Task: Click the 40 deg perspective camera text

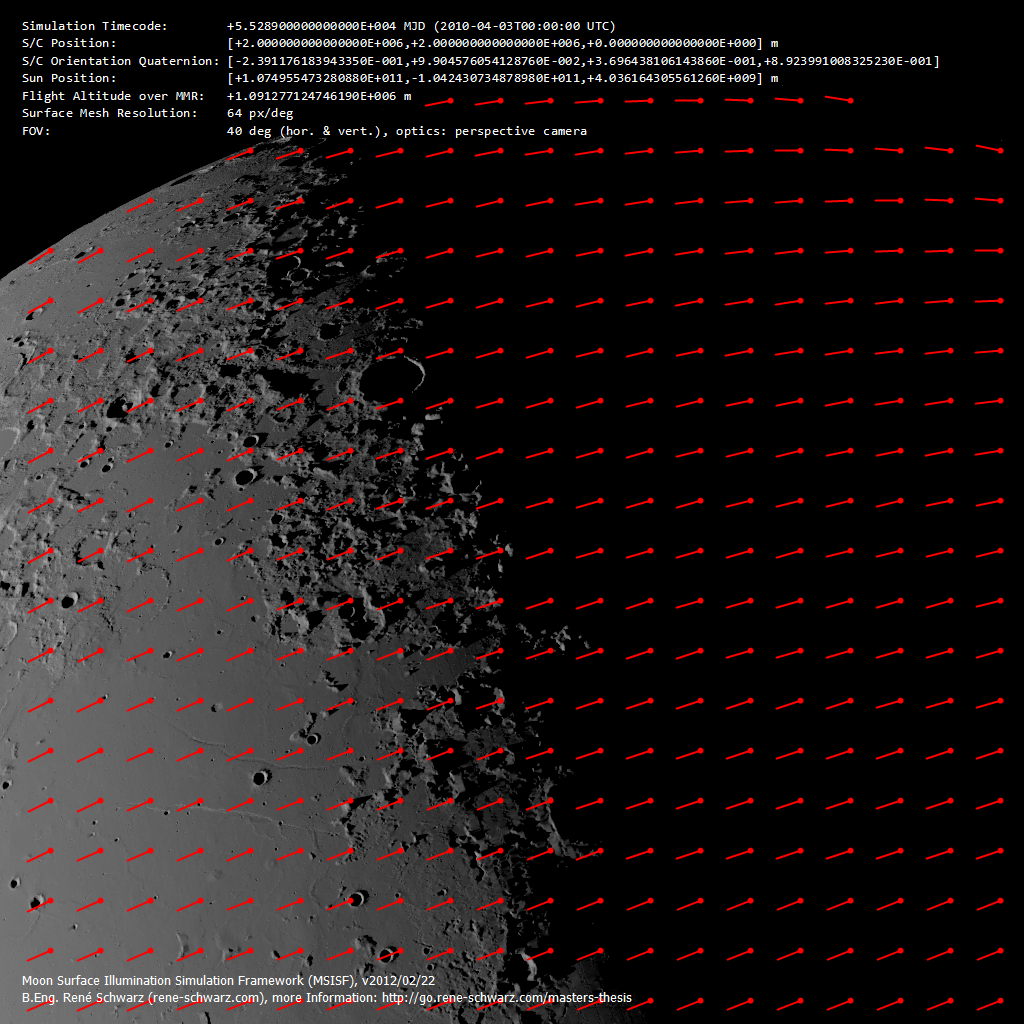Action: point(406,131)
